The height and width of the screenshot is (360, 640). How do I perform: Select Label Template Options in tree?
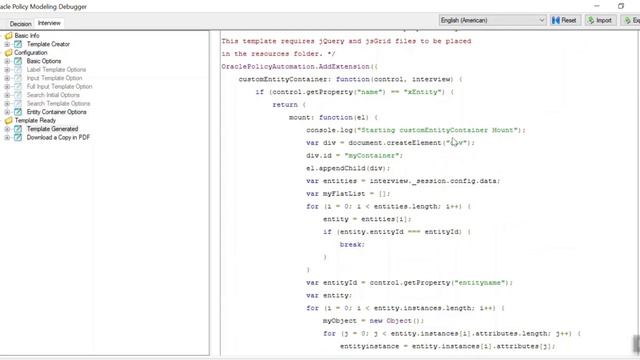56,70
